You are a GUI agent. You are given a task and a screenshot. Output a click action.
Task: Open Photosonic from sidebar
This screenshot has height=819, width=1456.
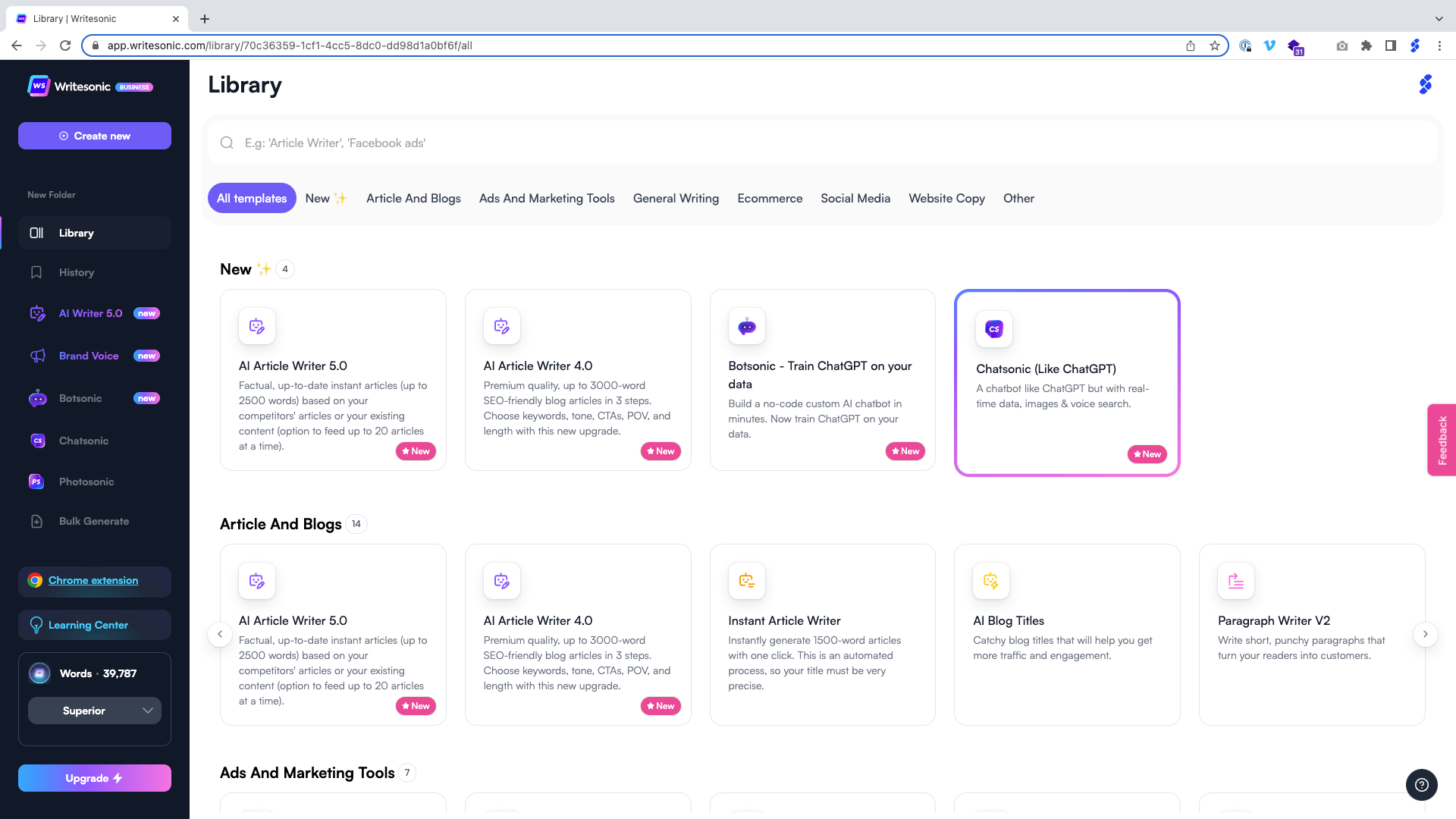86,481
